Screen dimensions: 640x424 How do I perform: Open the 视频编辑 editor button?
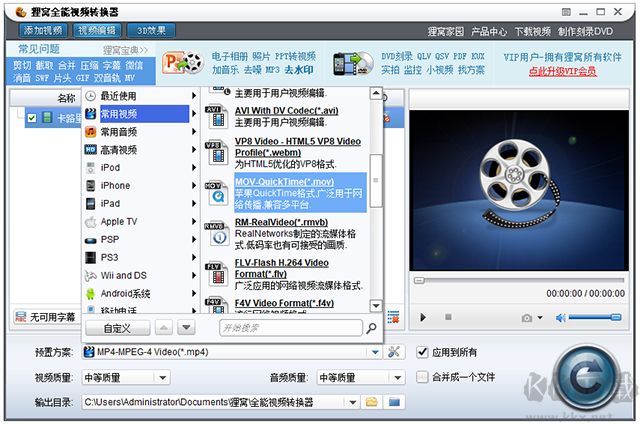pyautogui.click(x=97, y=31)
